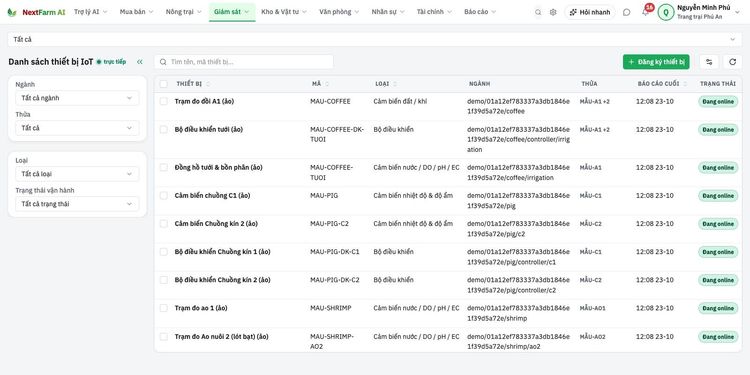Open the Báo cáo menu

tap(480, 12)
